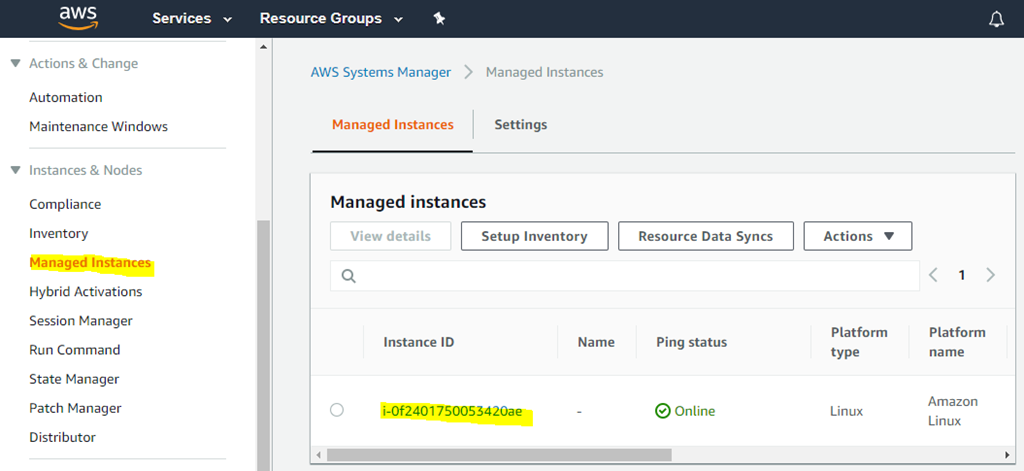Expand the Actions dropdown button

(x=857, y=236)
